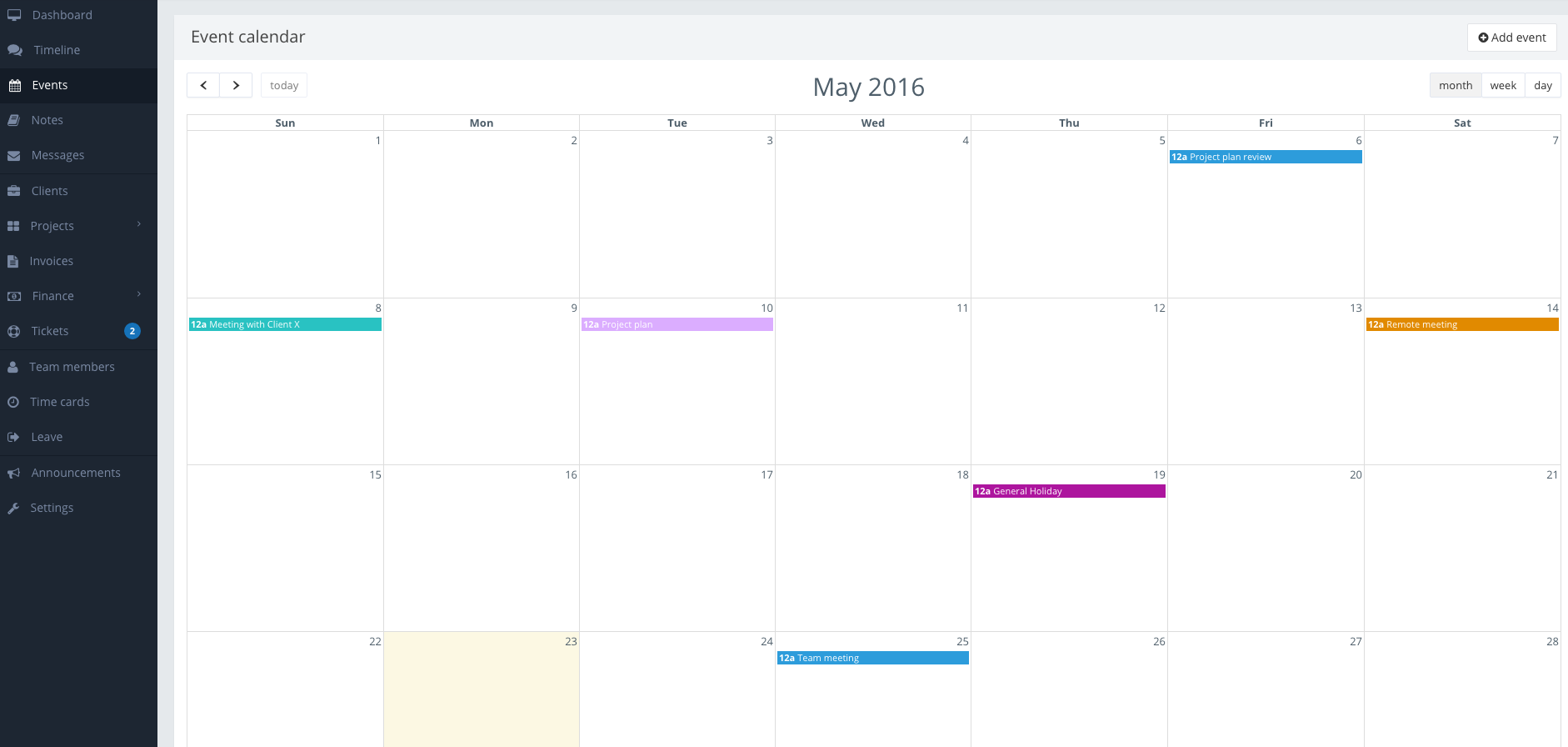Click the Projects grid icon

click(13, 226)
